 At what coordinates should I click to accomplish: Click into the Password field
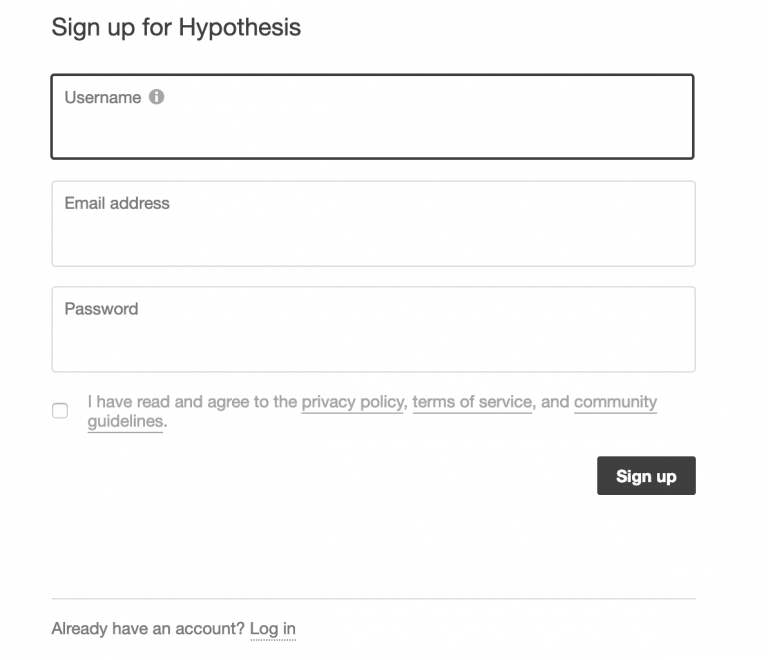373,330
